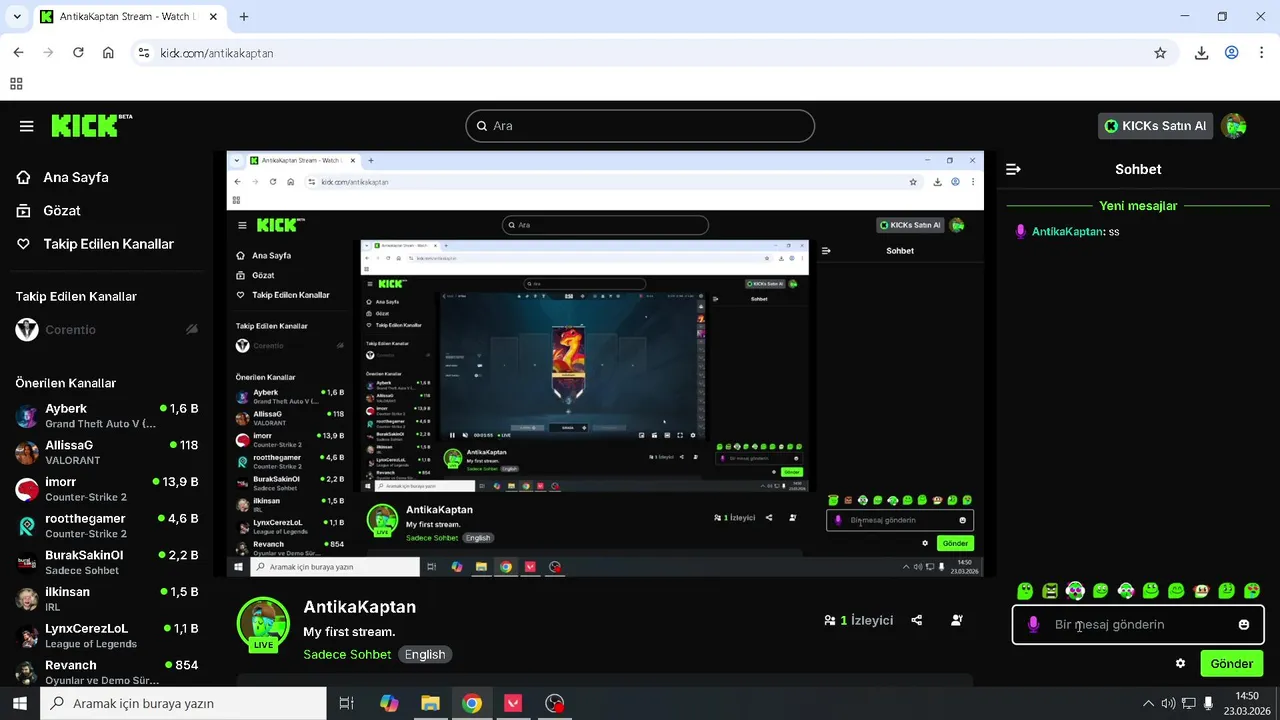The image size is (1280, 720).
Task: Open the user avatar menu in header
Action: coord(1235,126)
